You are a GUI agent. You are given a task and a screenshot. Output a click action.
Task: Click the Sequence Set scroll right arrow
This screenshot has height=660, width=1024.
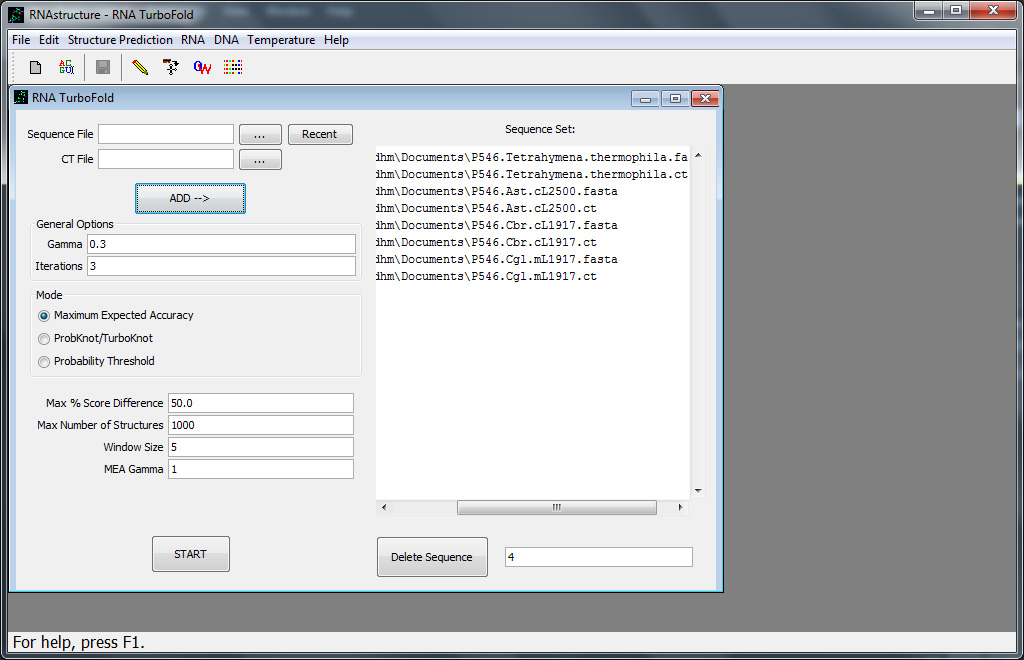click(x=680, y=507)
